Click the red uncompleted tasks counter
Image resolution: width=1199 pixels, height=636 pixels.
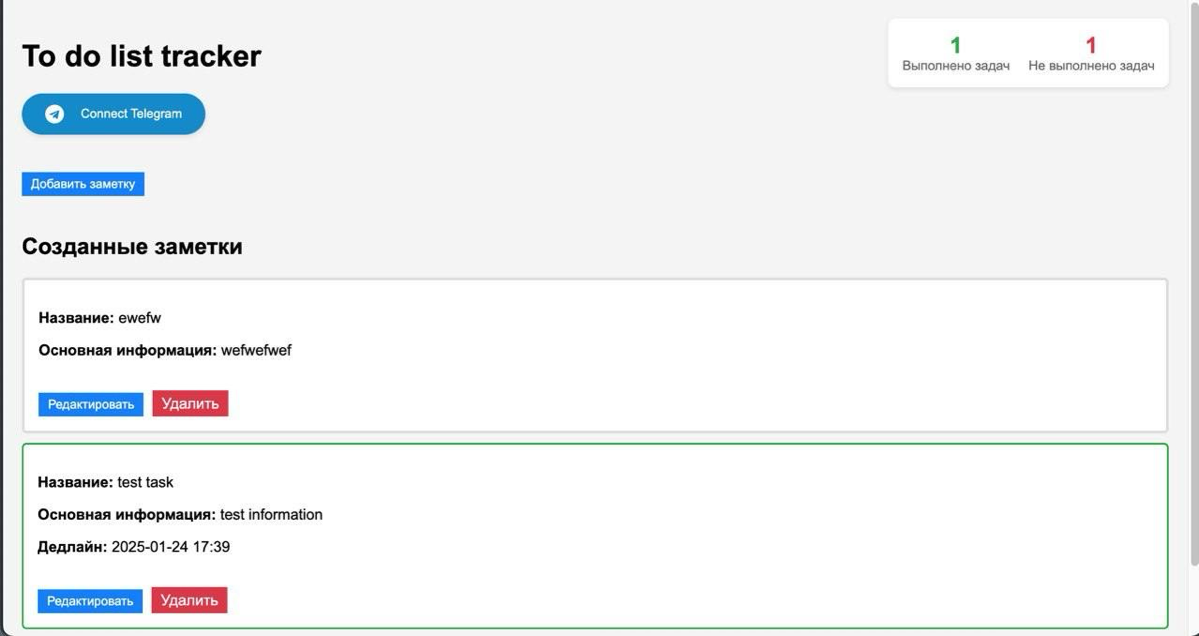(x=1091, y=45)
